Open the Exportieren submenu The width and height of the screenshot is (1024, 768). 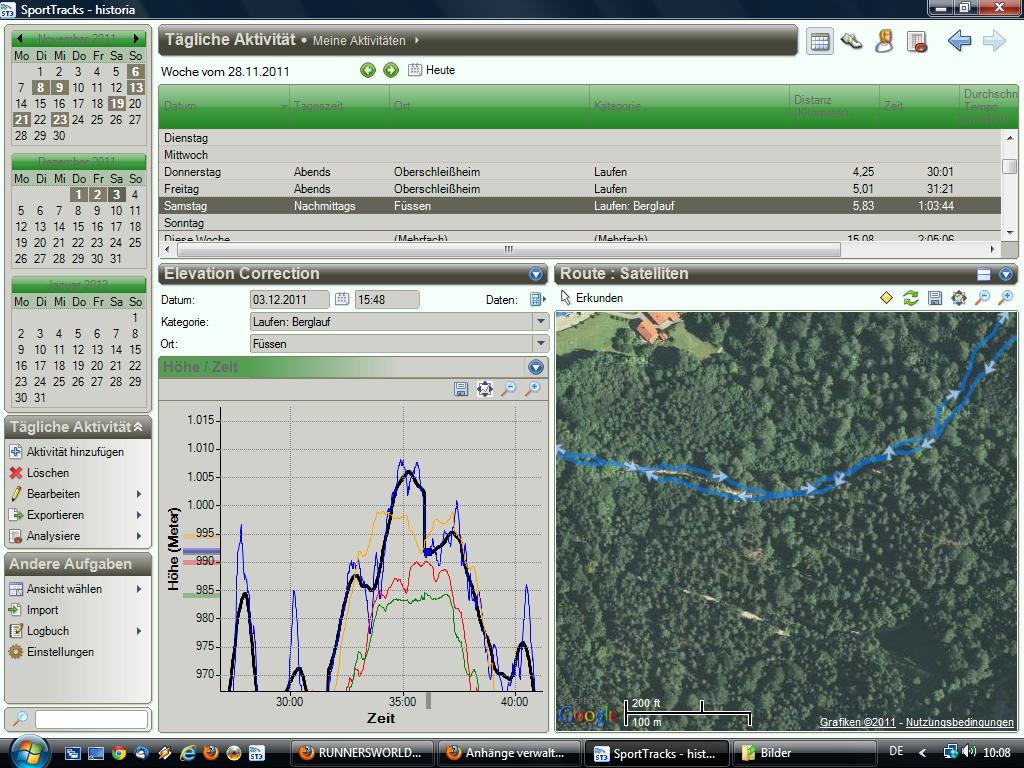point(56,515)
